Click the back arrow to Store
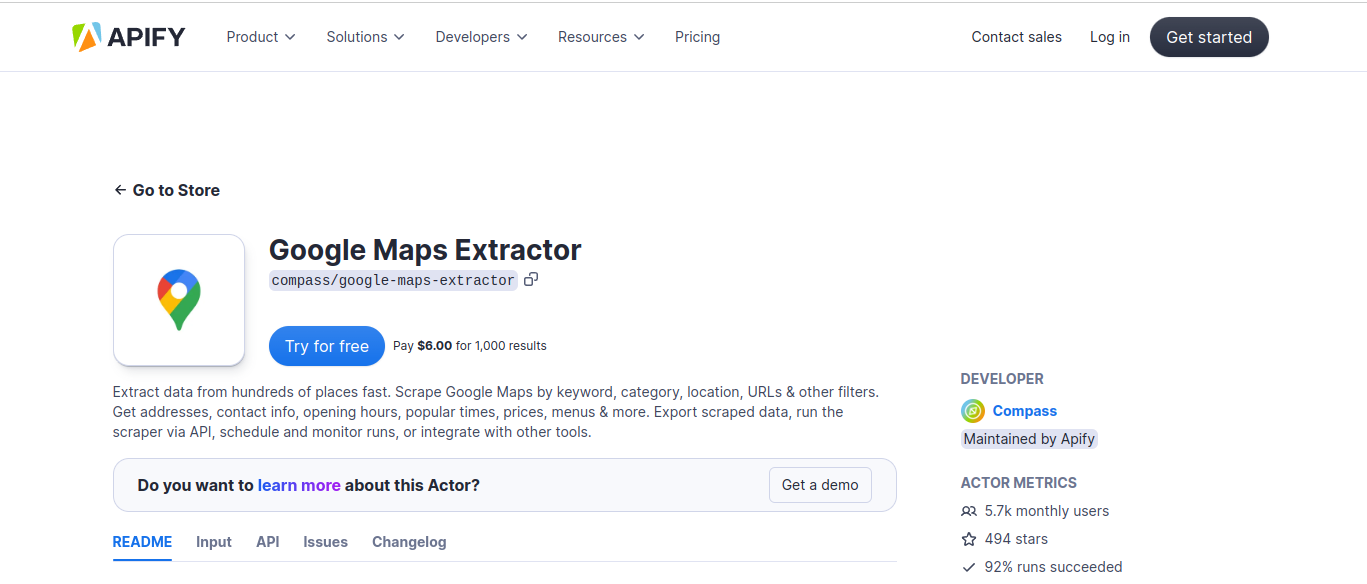The width and height of the screenshot is (1367, 584). click(x=120, y=190)
